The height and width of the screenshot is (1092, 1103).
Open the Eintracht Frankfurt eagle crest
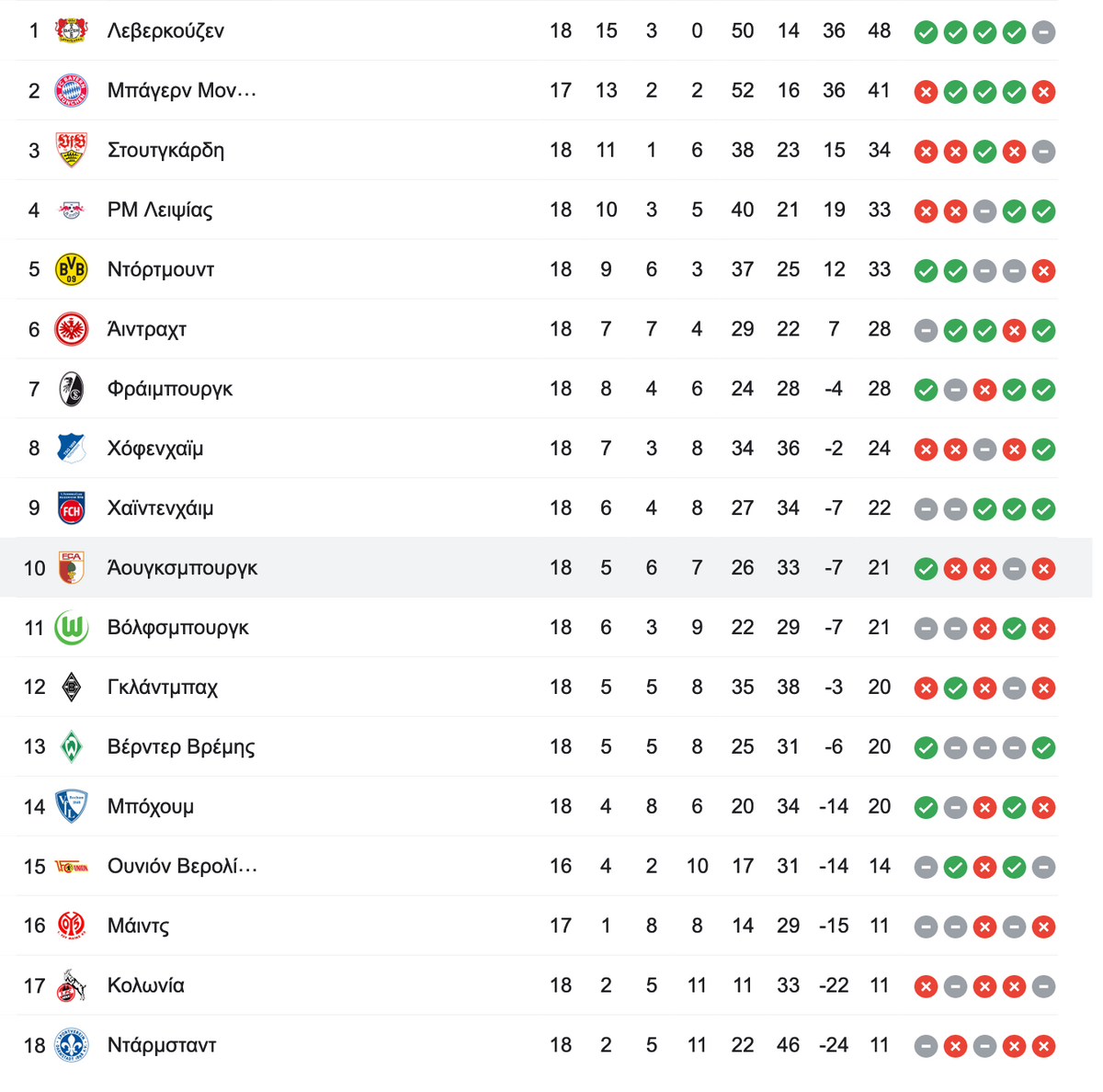click(71, 329)
